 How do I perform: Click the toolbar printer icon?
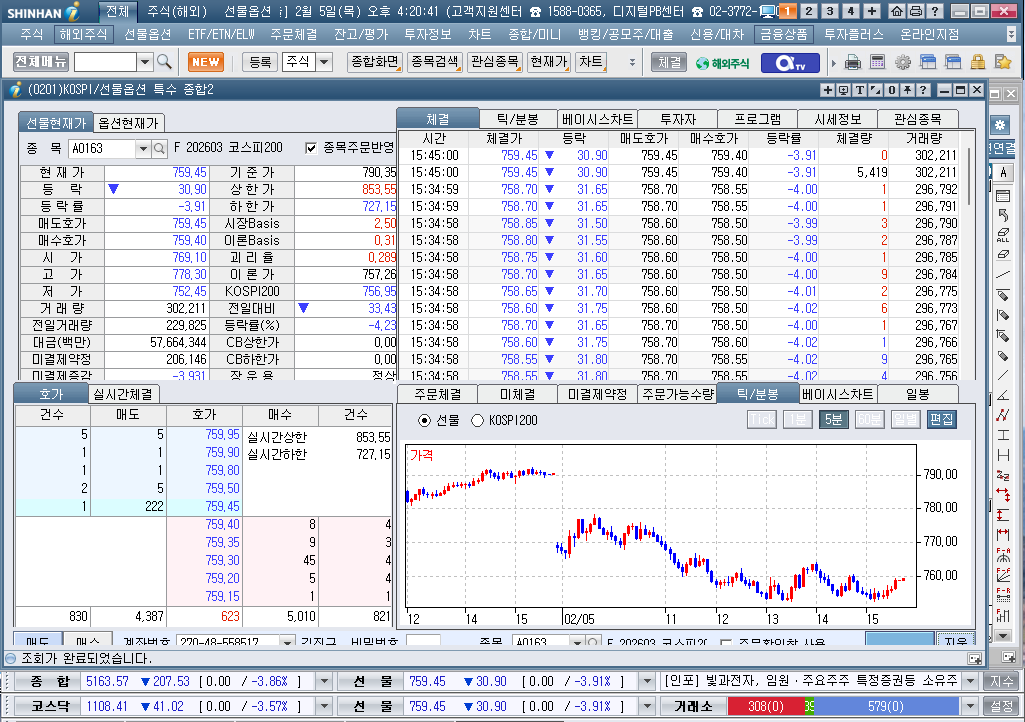853,63
